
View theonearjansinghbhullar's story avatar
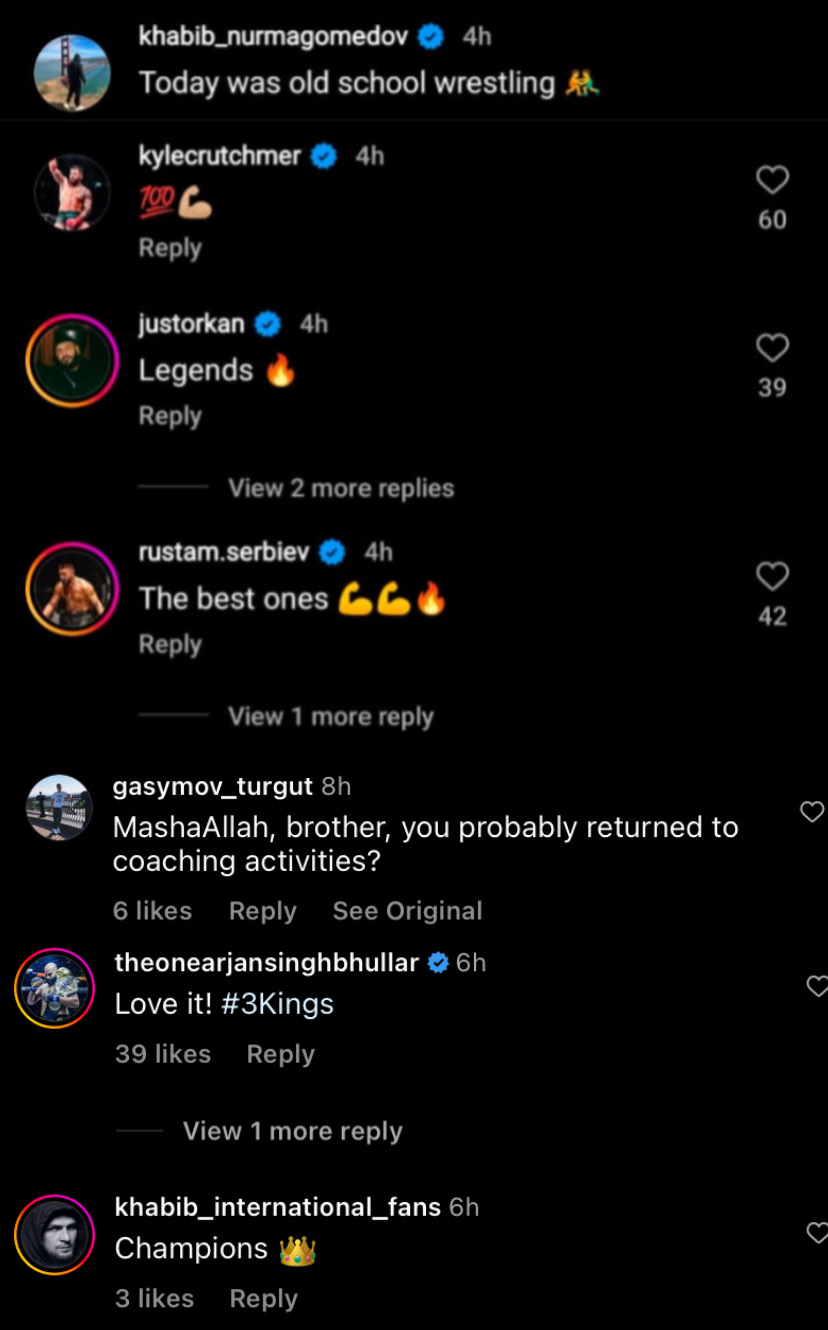tap(54, 988)
